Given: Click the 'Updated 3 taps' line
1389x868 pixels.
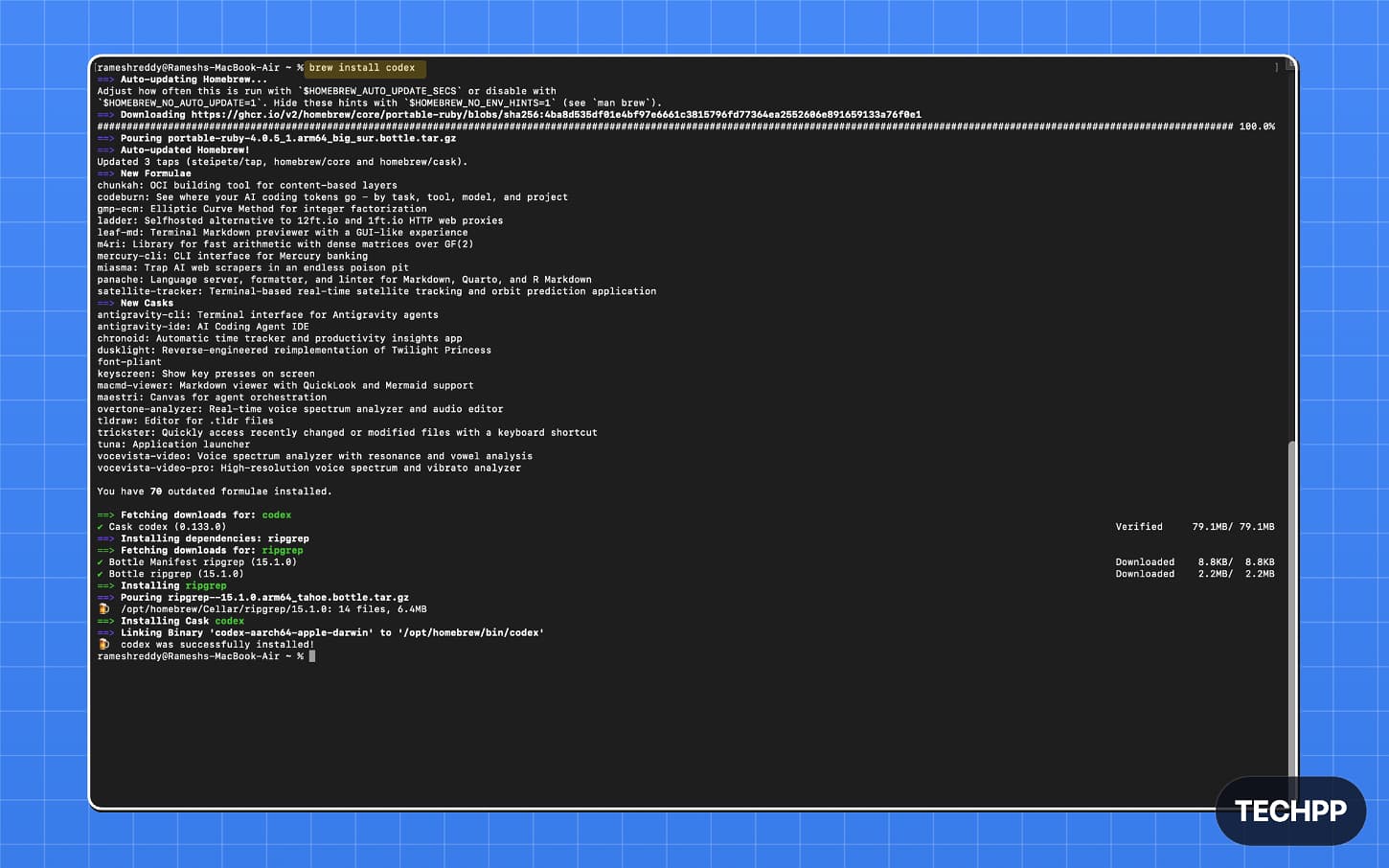Looking at the screenshot, I should click(x=283, y=162).
